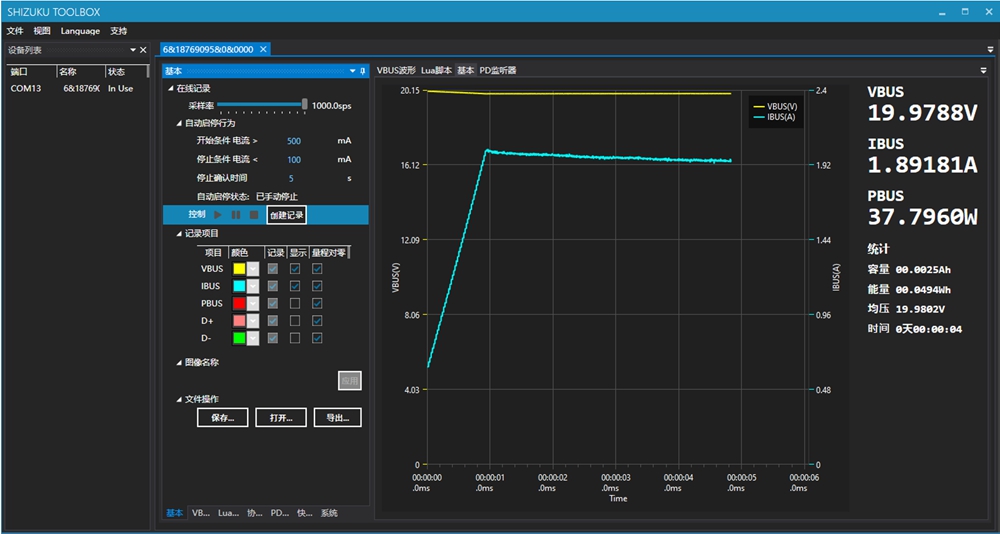Toggle range-zero alignment checkbox for D+
Image resolution: width=1000 pixels, height=534 pixels.
pos(317,321)
